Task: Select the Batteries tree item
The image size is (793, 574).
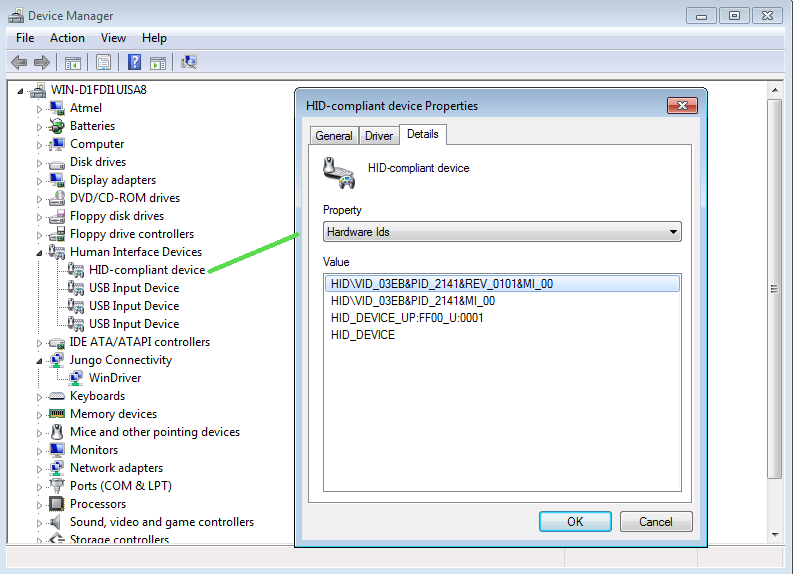Action: [93, 126]
